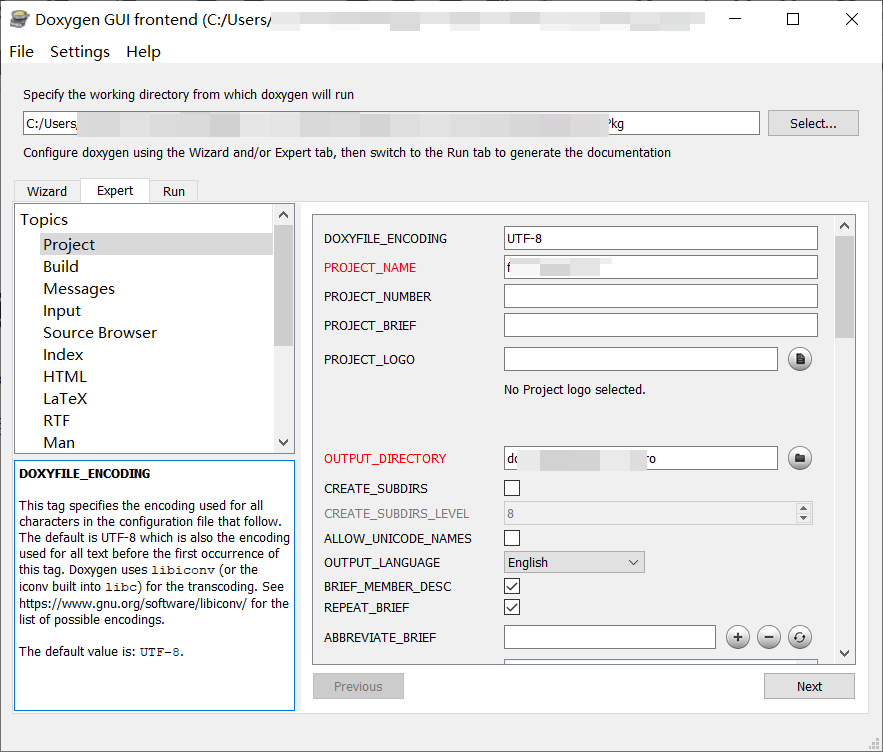
Task: Decrease CREATE_SUBDIRS_LEVEL with the down arrow
Action: point(804,518)
